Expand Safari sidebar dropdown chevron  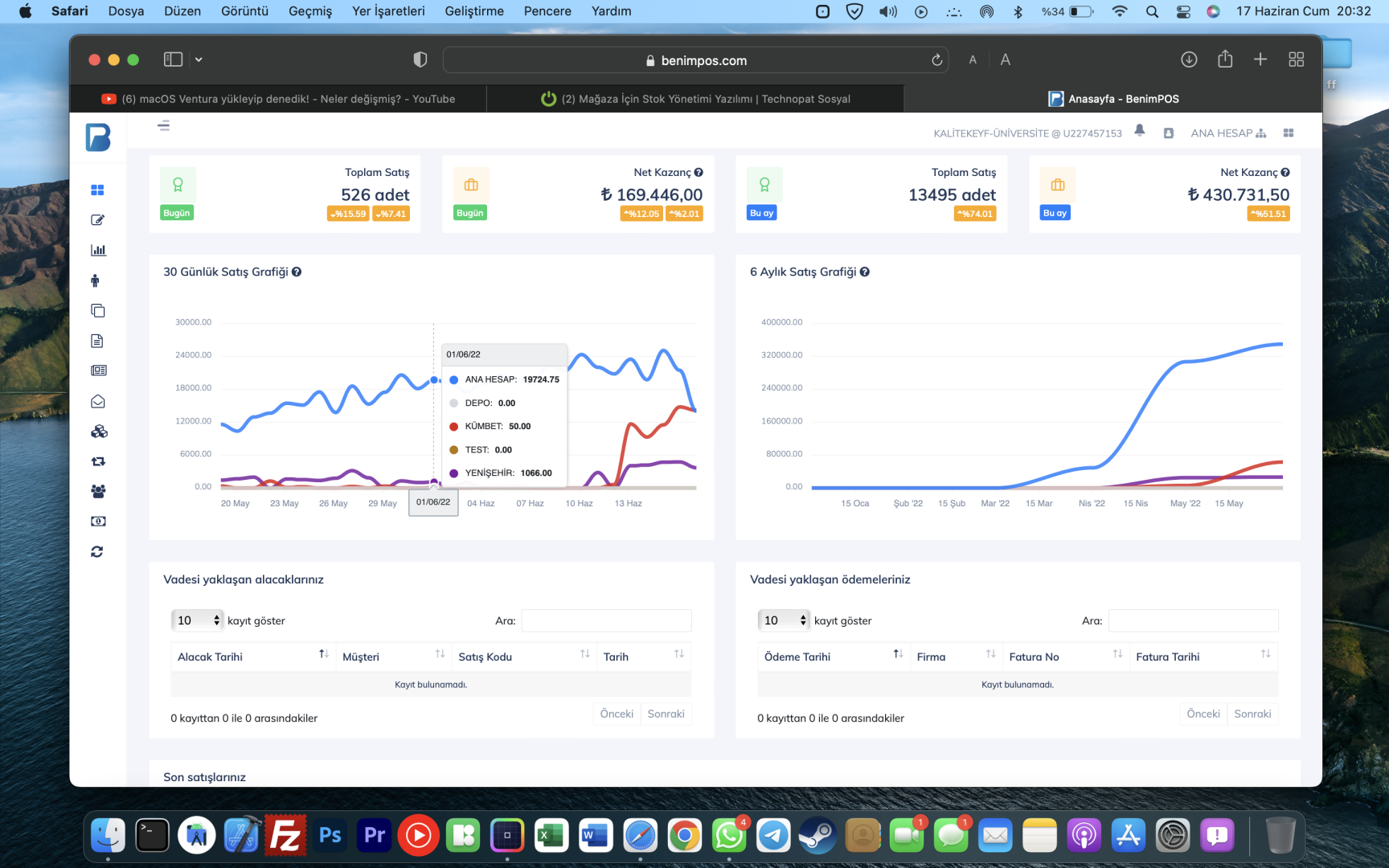pos(199,59)
